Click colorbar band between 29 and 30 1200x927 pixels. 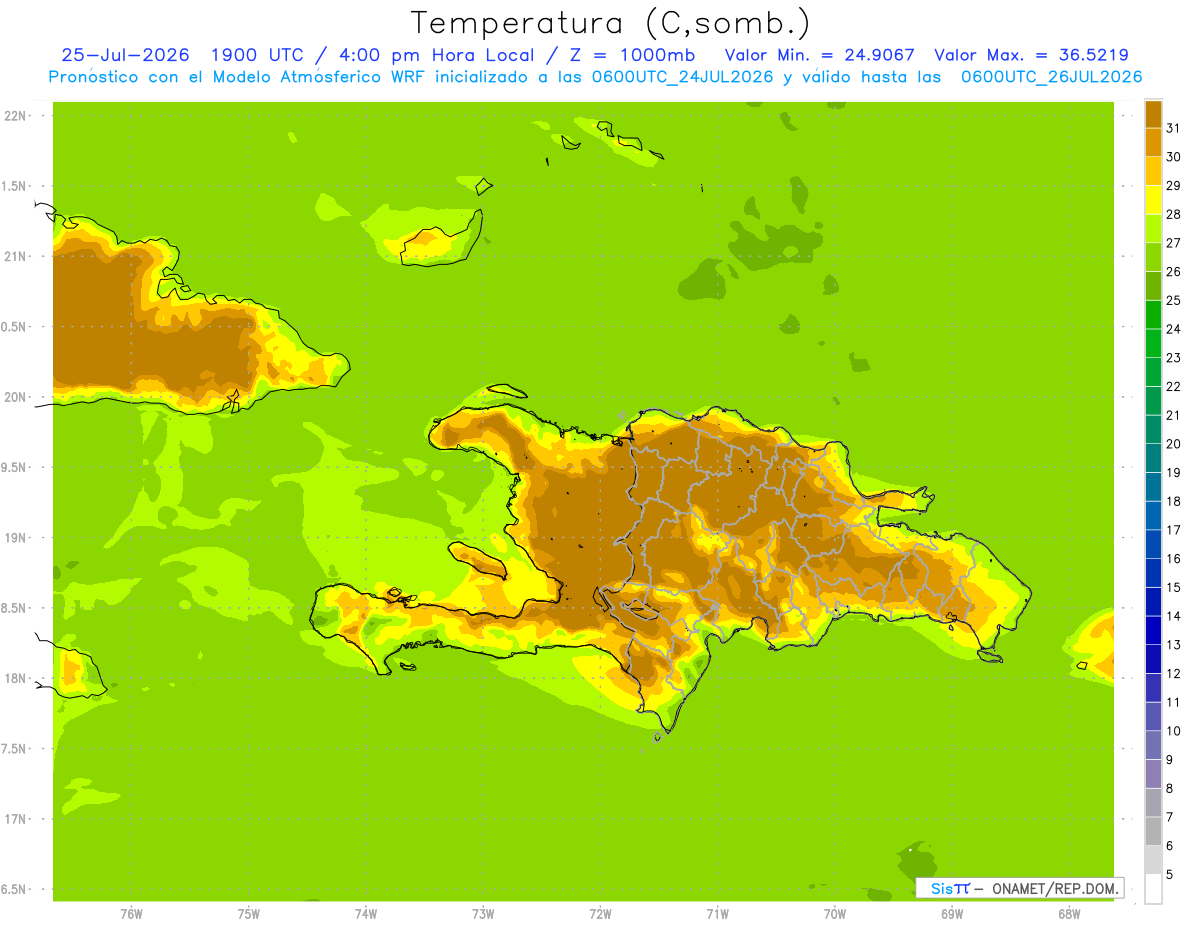pos(1153,171)
